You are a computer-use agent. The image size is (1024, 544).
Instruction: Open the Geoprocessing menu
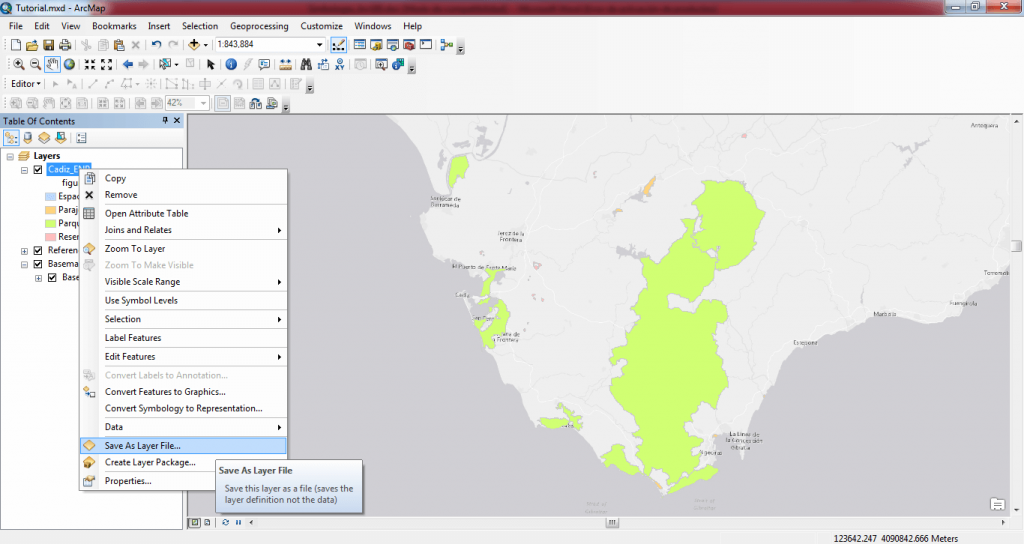pyautogui.click(x=260, y=25)
